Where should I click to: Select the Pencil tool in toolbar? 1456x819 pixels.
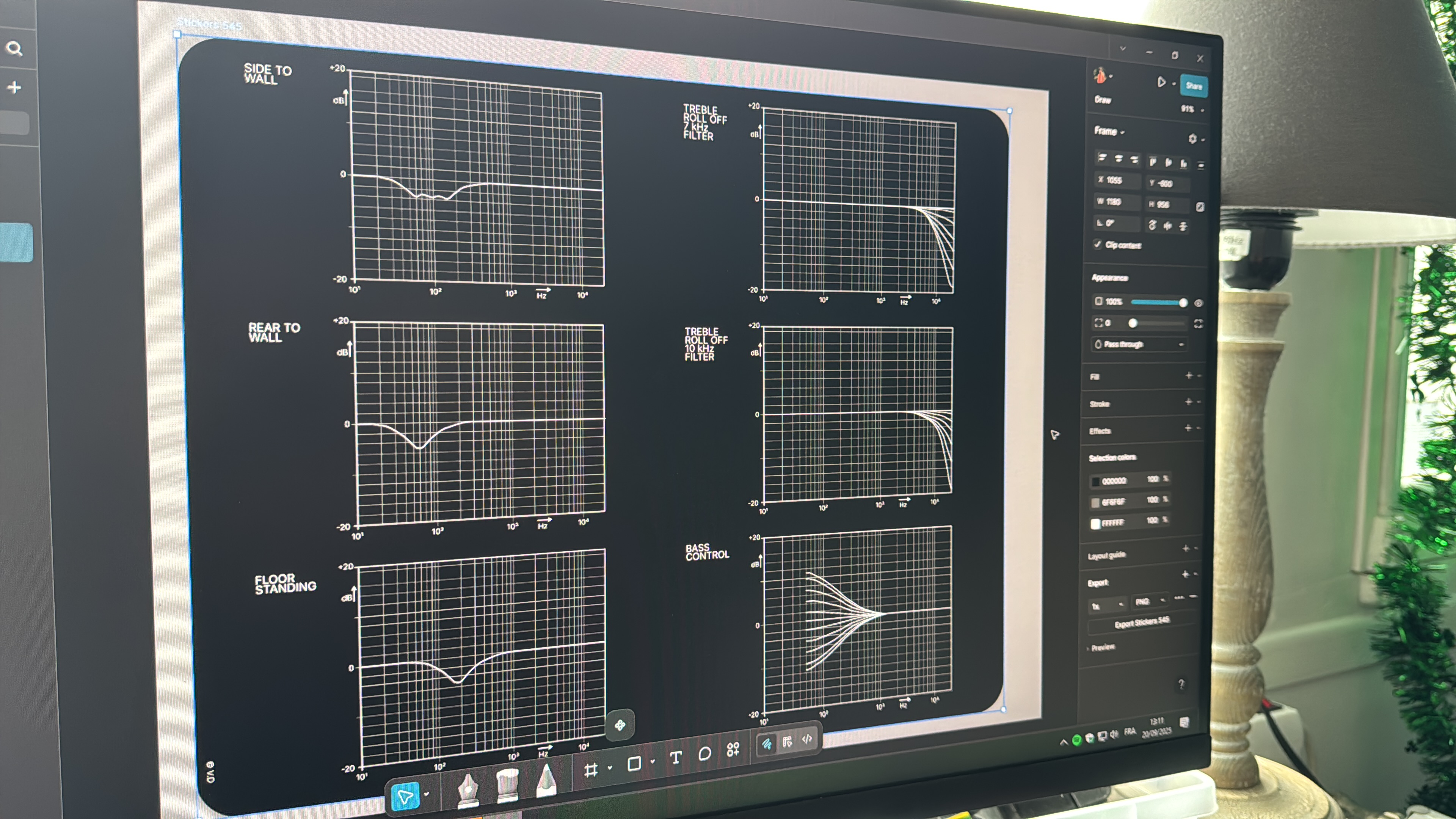[x=546, y=781]
